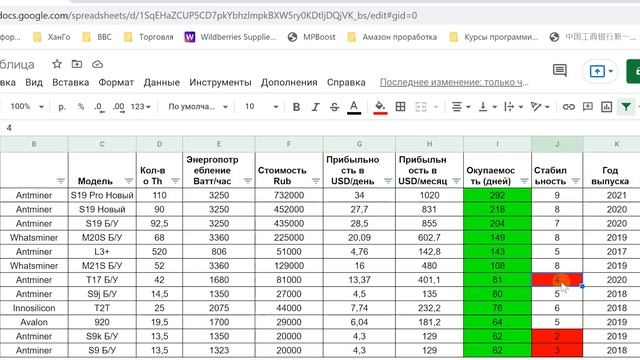640x360 pixels.
Task: Select column J header
Action: coord(557,144)
